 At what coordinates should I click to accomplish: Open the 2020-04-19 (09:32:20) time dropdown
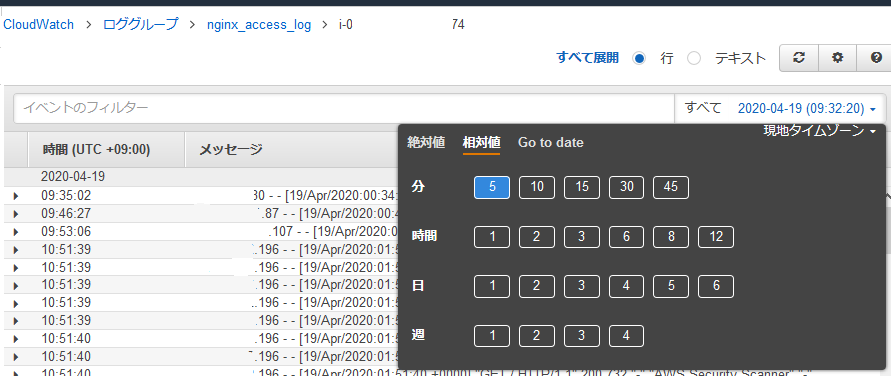806,108
